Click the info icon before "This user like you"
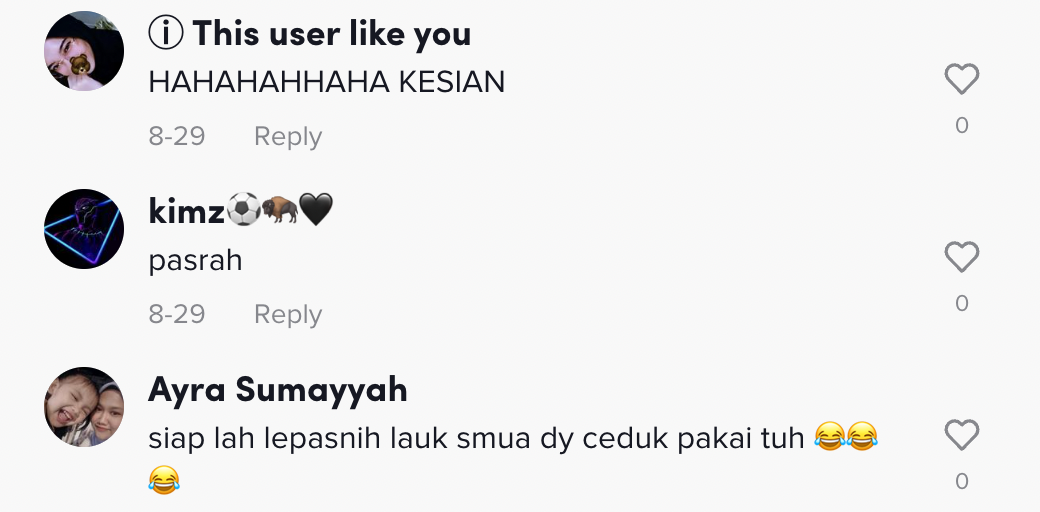Image resolution: width=1040 pixels, height=512 pixels. (x=166, y=33)
